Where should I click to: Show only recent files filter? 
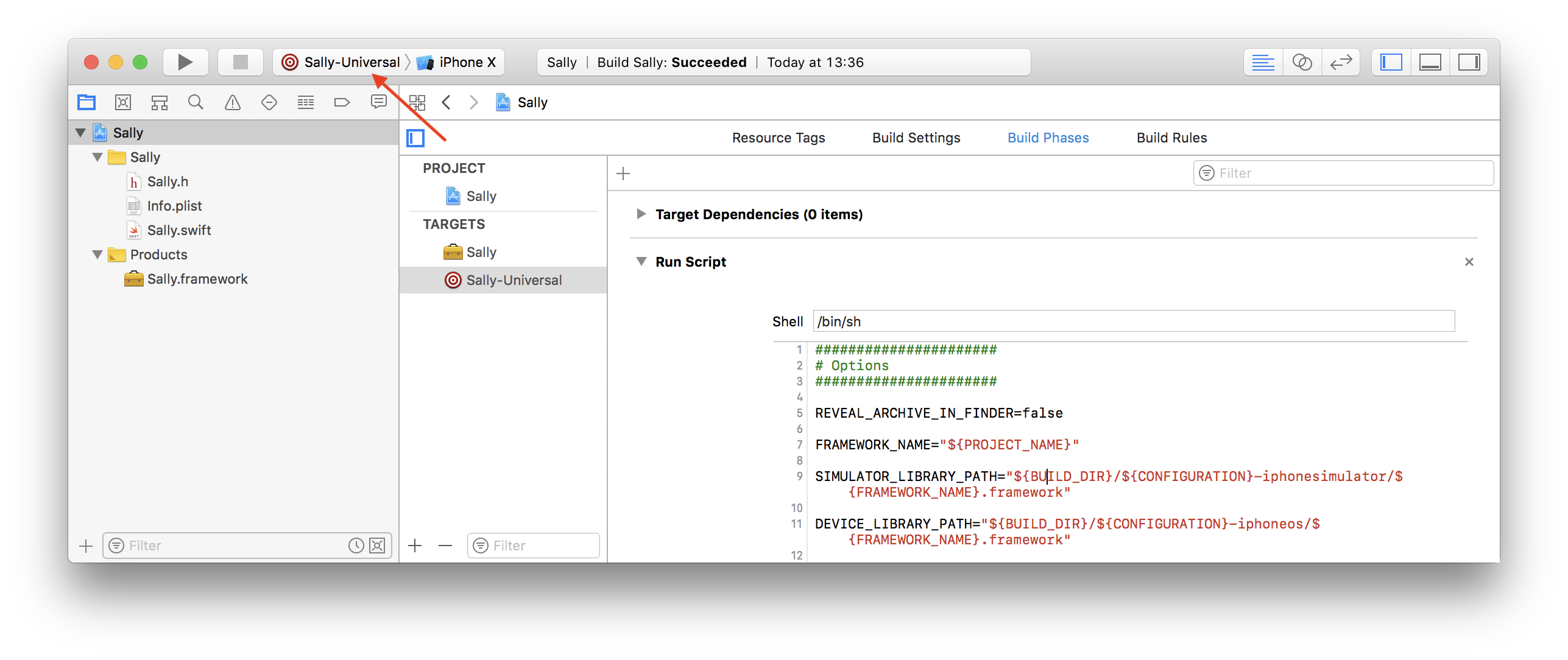356,546
